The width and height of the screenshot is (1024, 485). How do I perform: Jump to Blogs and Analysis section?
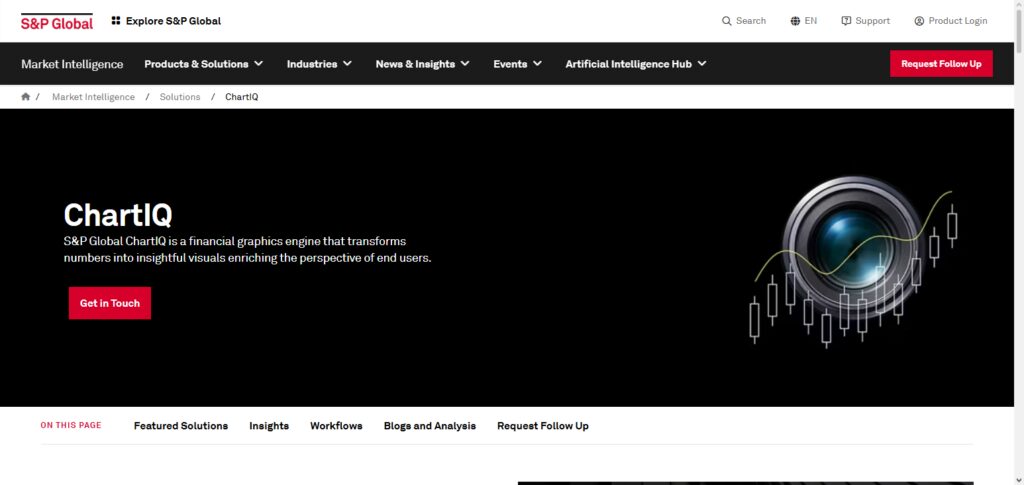430,426
